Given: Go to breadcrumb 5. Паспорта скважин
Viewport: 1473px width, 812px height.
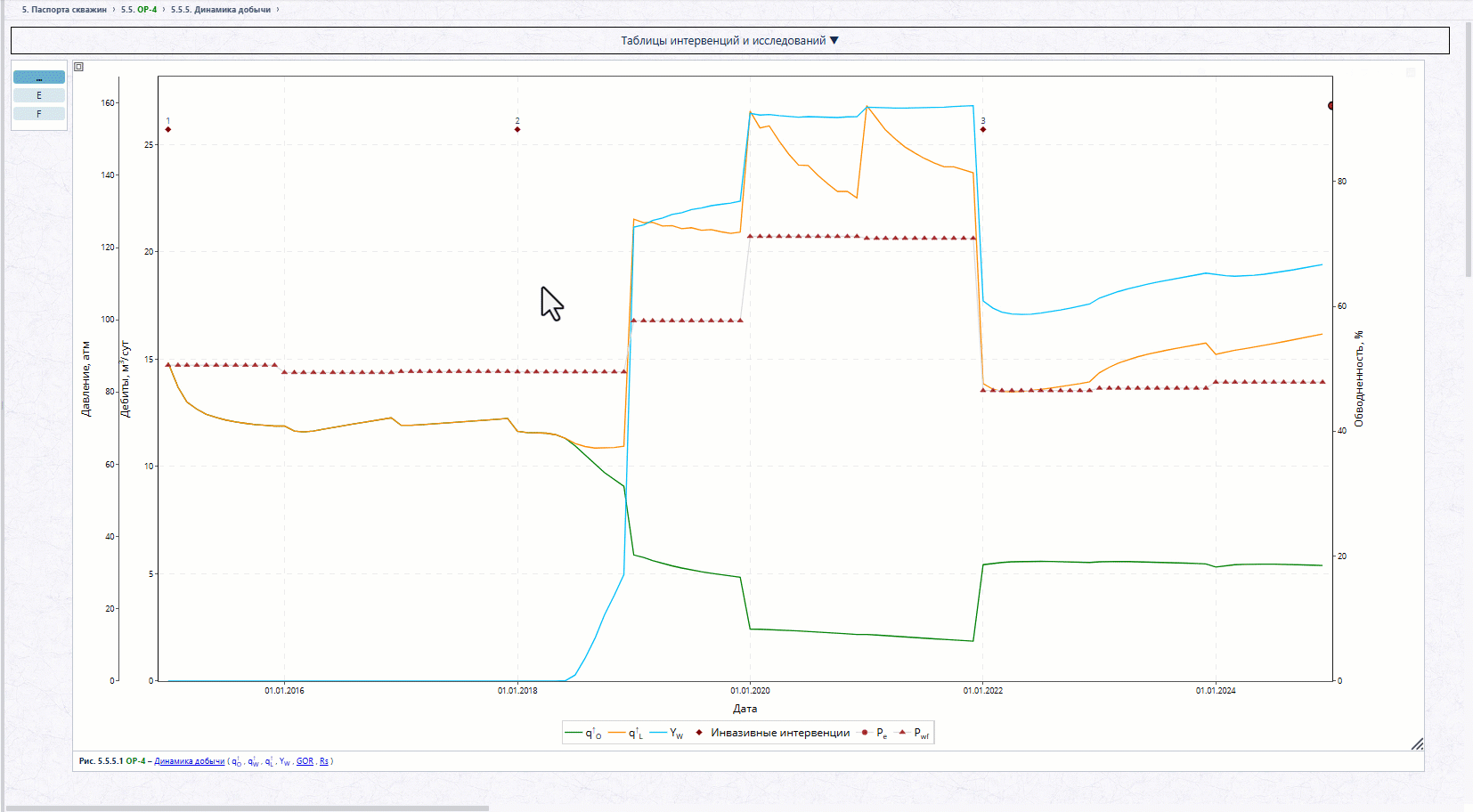Looking at the screenshot, I should click(x=64, y=10).
